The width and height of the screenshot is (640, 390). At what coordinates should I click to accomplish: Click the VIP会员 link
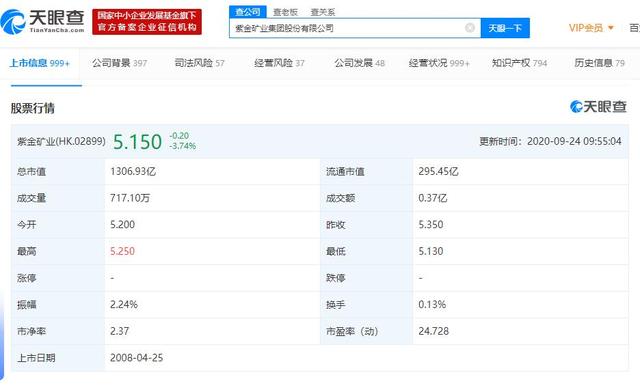(586, 28)
